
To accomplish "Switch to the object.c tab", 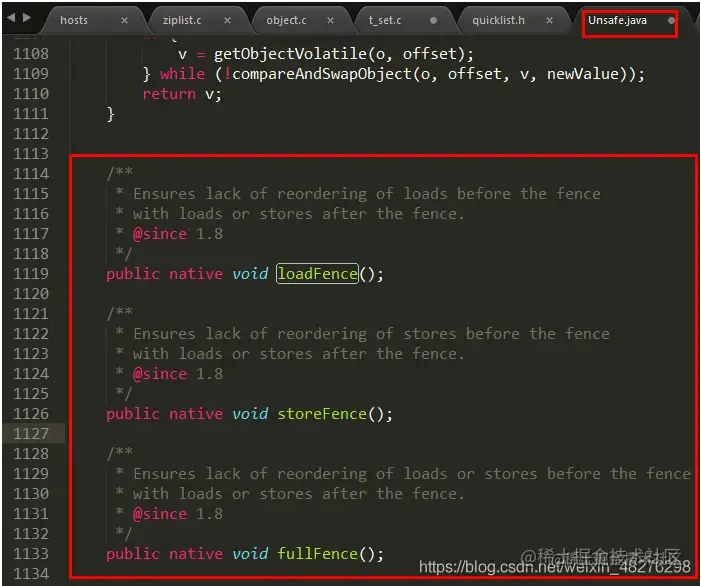I will pos(286,21).
